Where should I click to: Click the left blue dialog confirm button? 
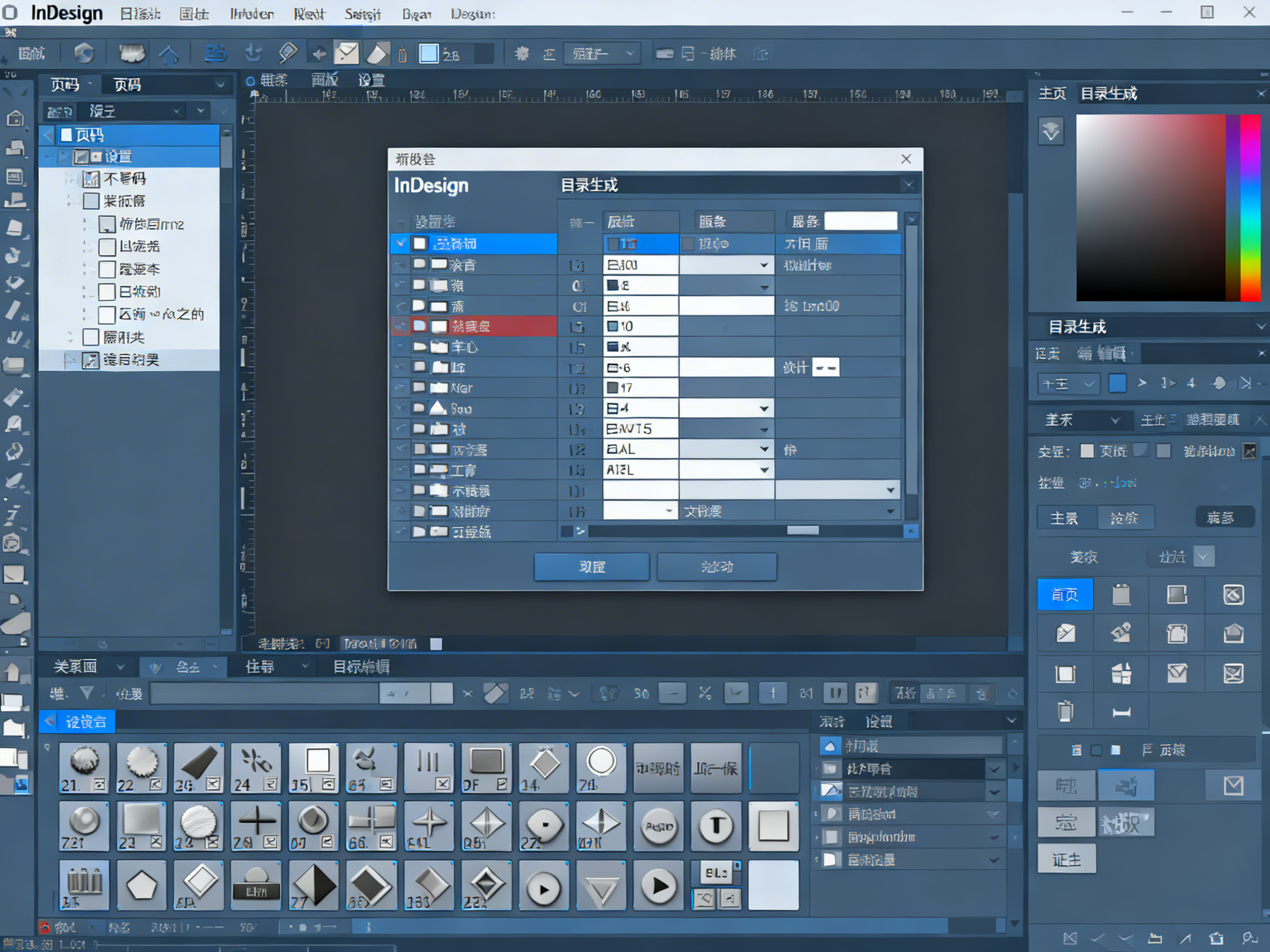coord(591,567)
